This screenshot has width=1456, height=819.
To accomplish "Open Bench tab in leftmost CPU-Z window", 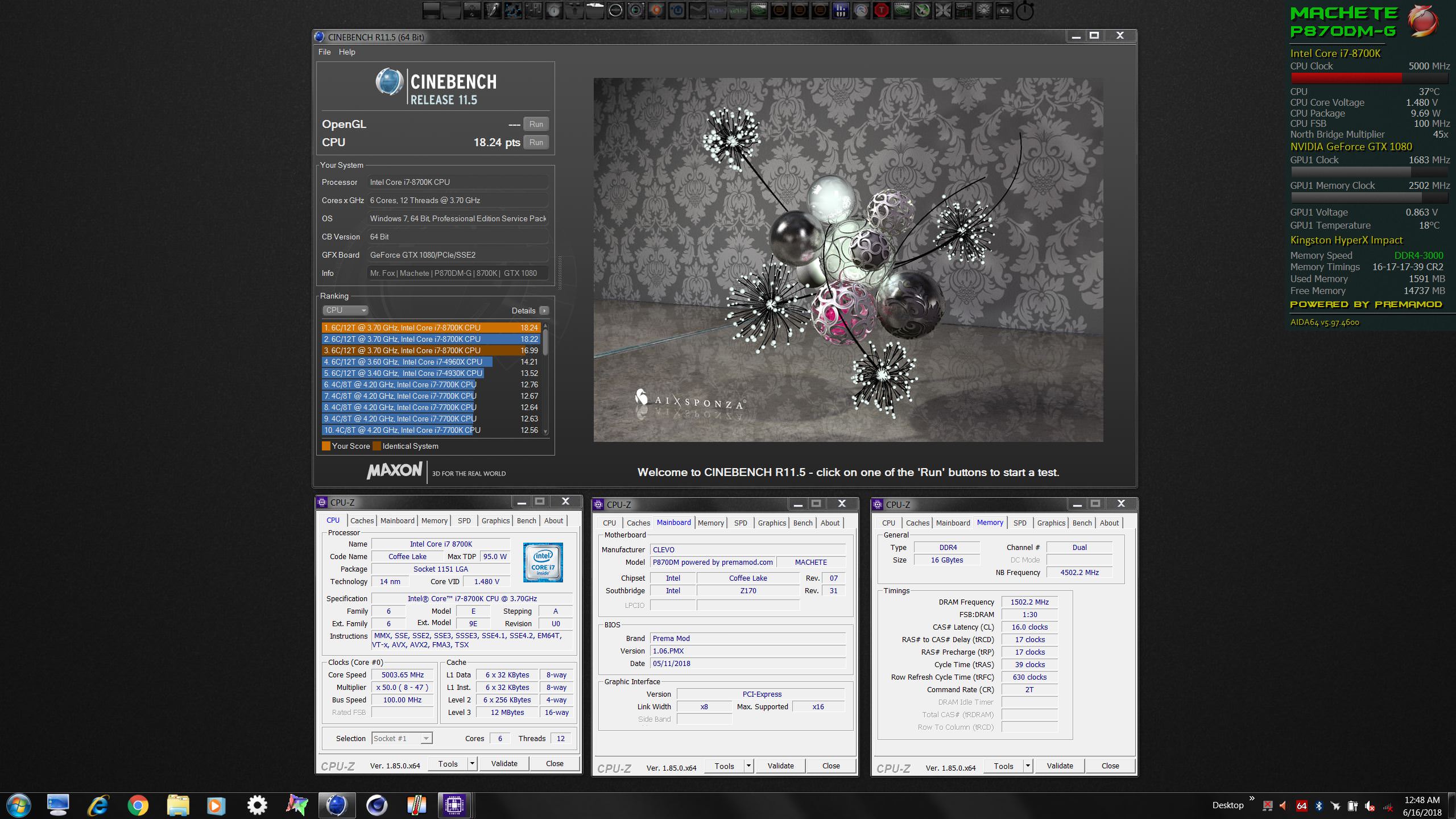I will click(526, 520).
